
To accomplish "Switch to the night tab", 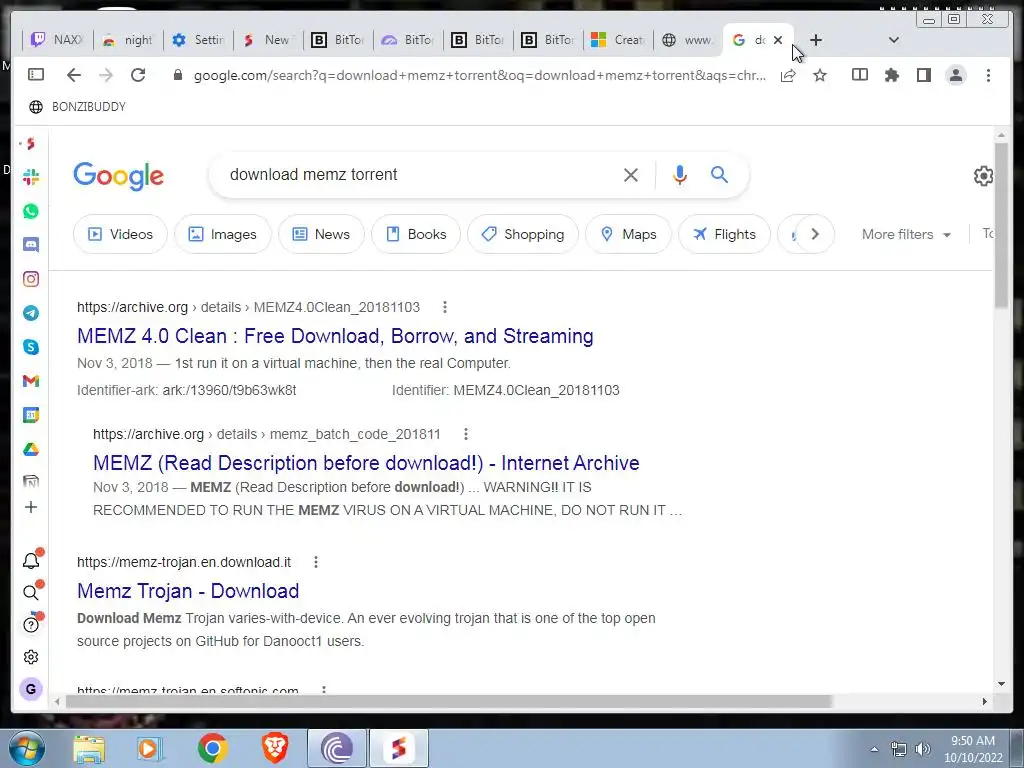I will (x=128, y=40).
